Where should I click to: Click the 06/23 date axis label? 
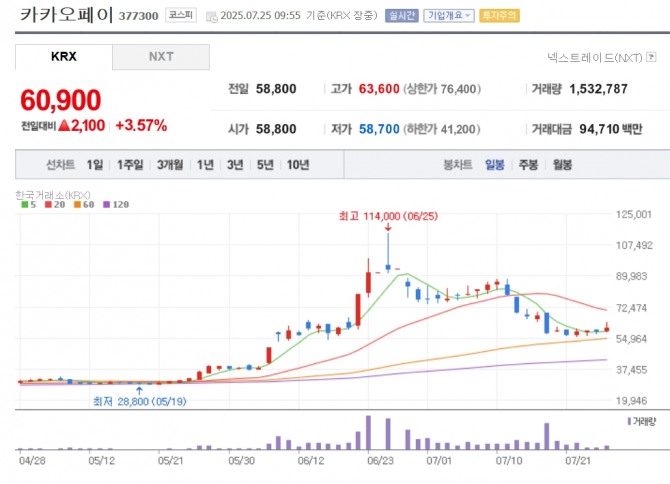coord(380,461)
